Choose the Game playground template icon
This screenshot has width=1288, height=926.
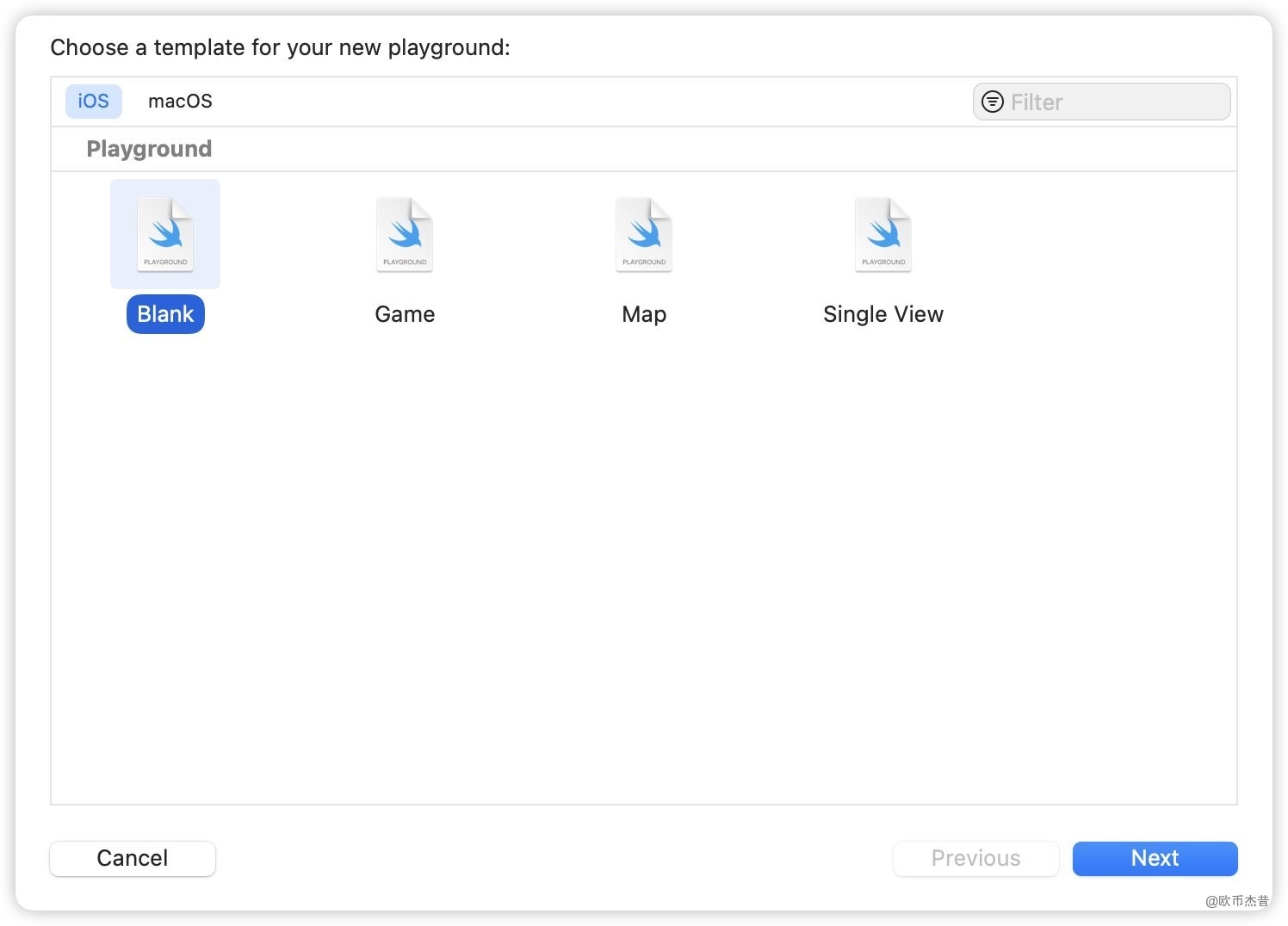pos(405,234)
